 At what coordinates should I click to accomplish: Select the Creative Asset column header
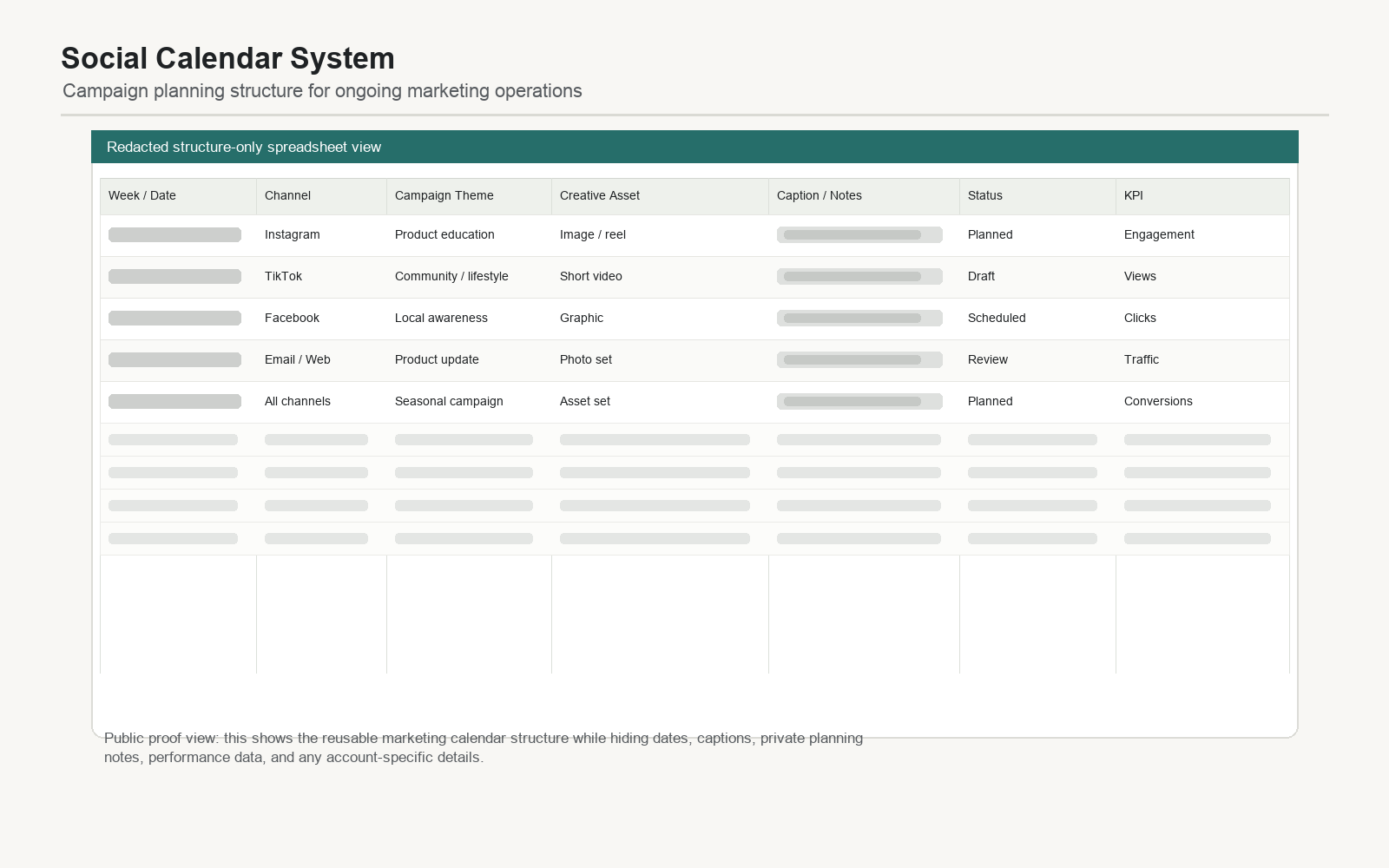(x=660, y=196)
